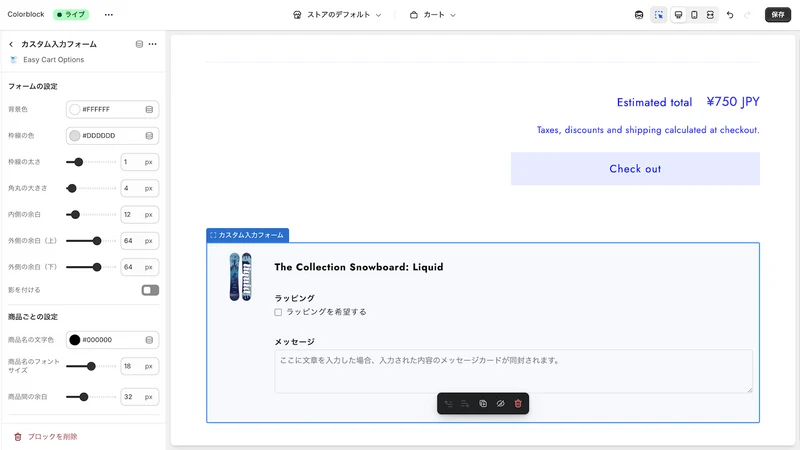Click the 角丸の大きさ px value field

139,188
